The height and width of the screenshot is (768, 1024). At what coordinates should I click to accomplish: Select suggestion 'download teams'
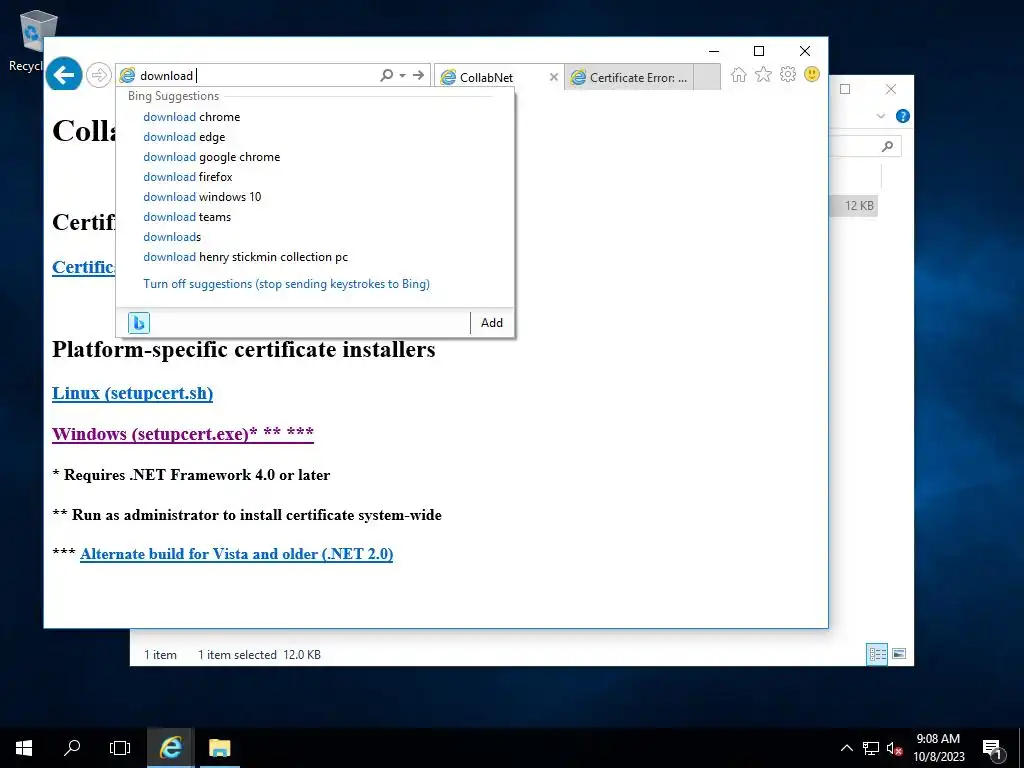pyautogui.click(x=187, y=217)
